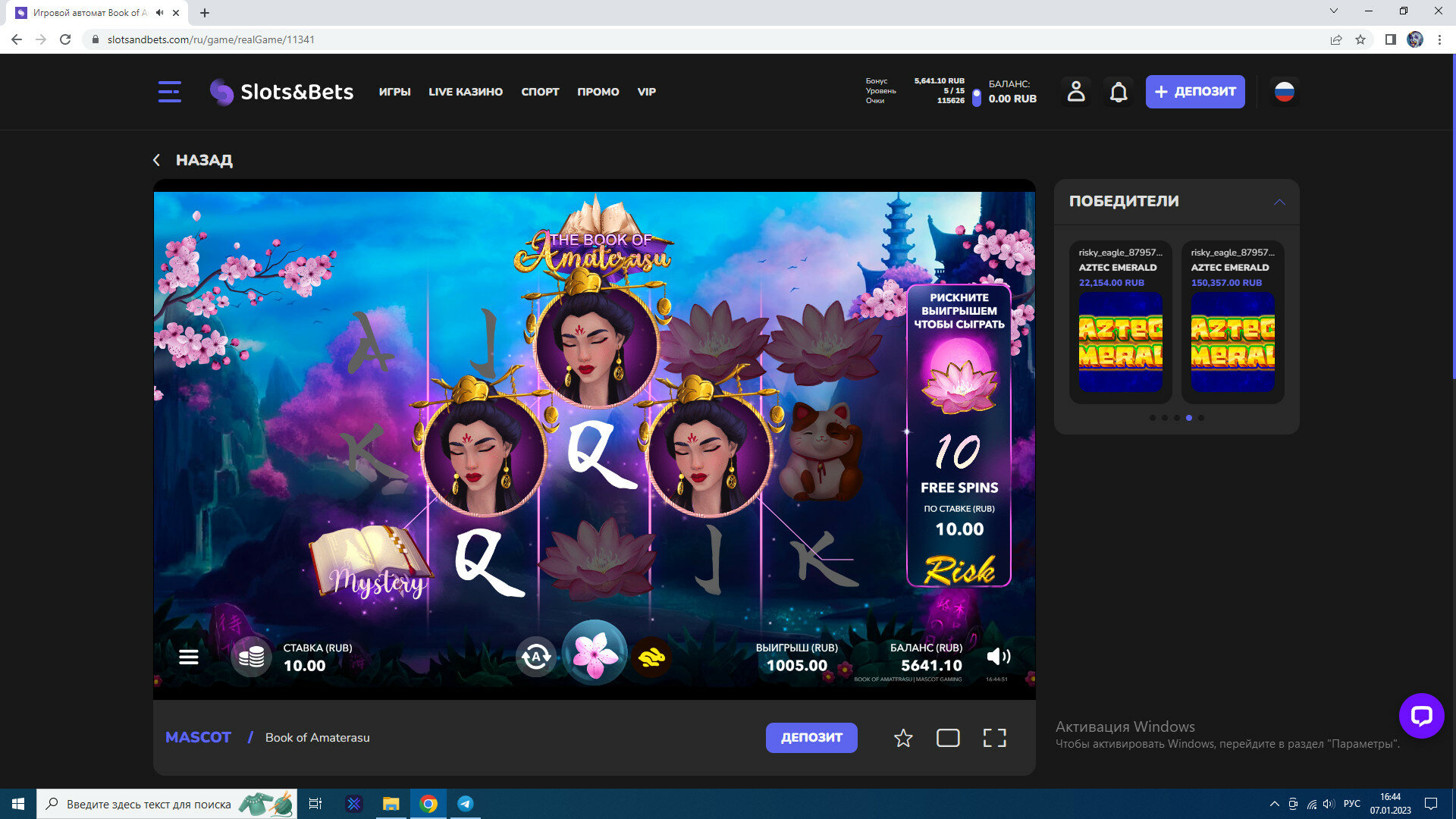
Task: Click the Депозит button in header
Action: [1195, 92]
